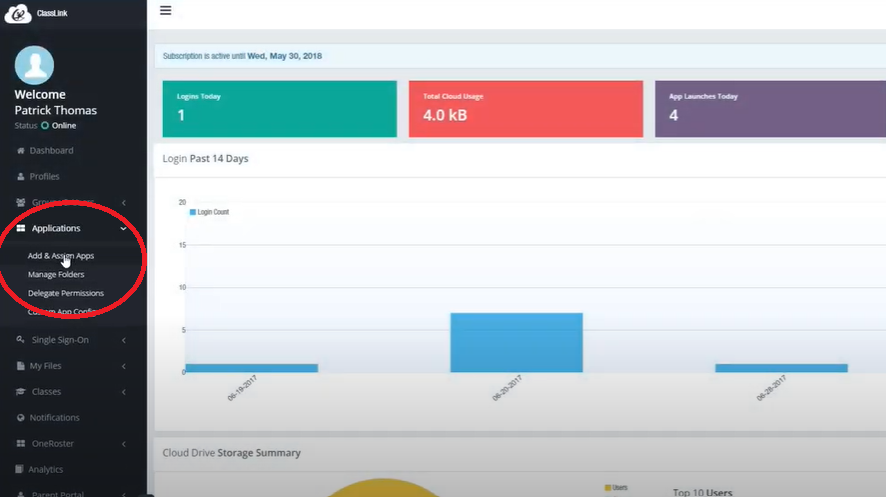Collapse the Applications chevron

pos(123,229)
